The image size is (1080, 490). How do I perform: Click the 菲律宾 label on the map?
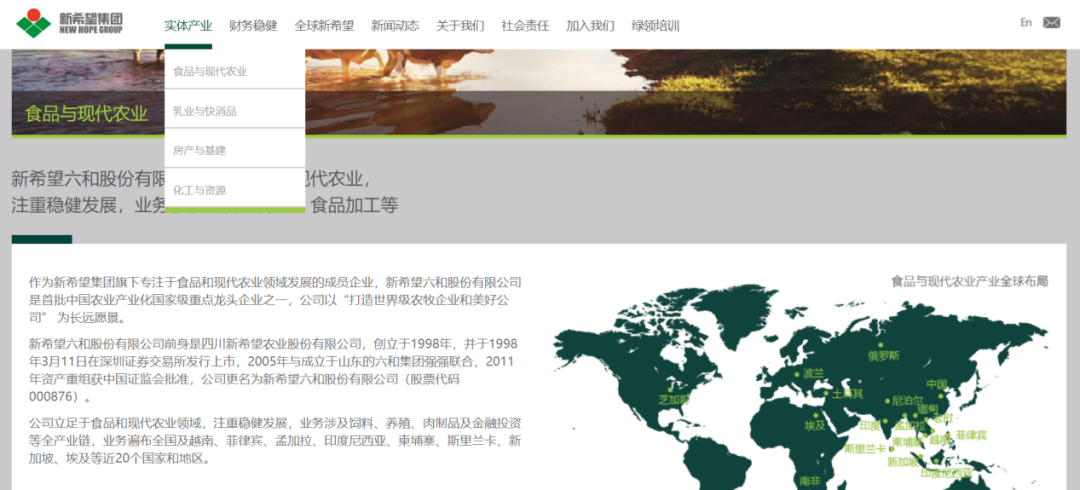pyautogui.click(x=971, y=436)
